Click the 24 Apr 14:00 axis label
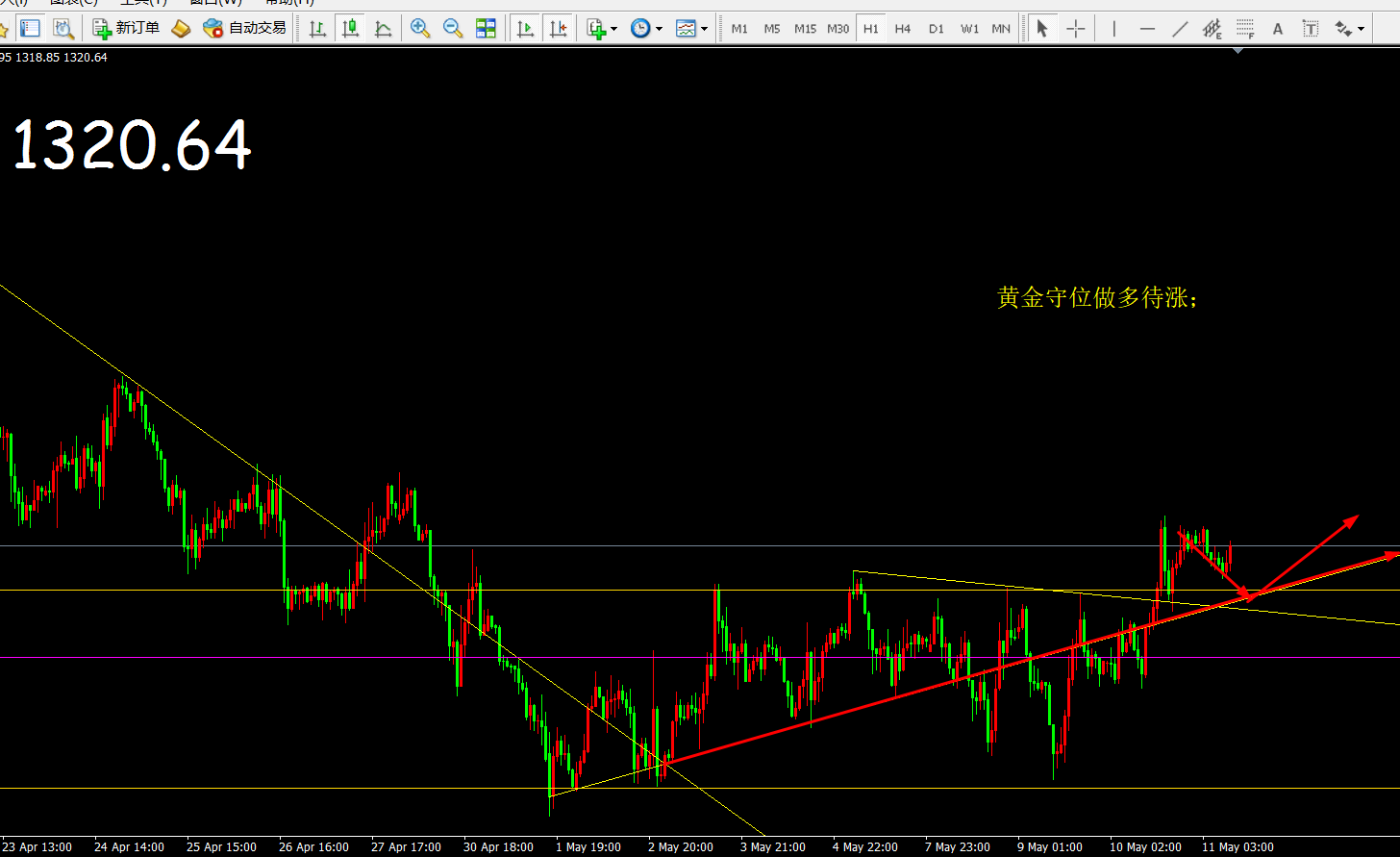 [129, 847]
